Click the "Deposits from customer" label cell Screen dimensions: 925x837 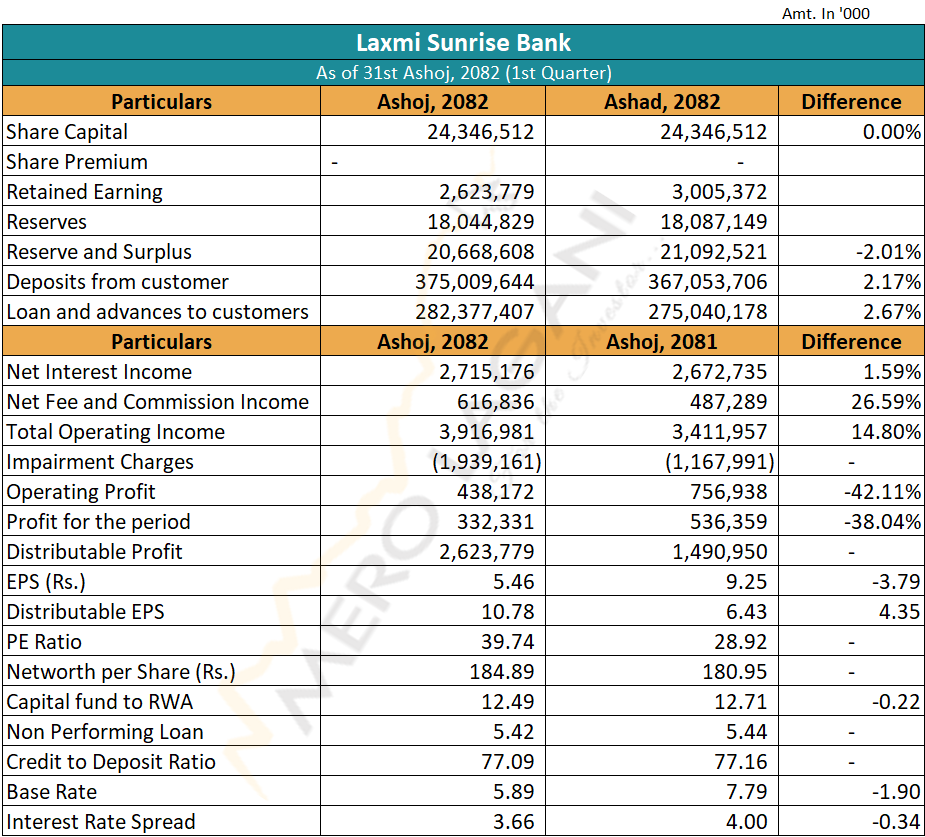coord(118,282)
